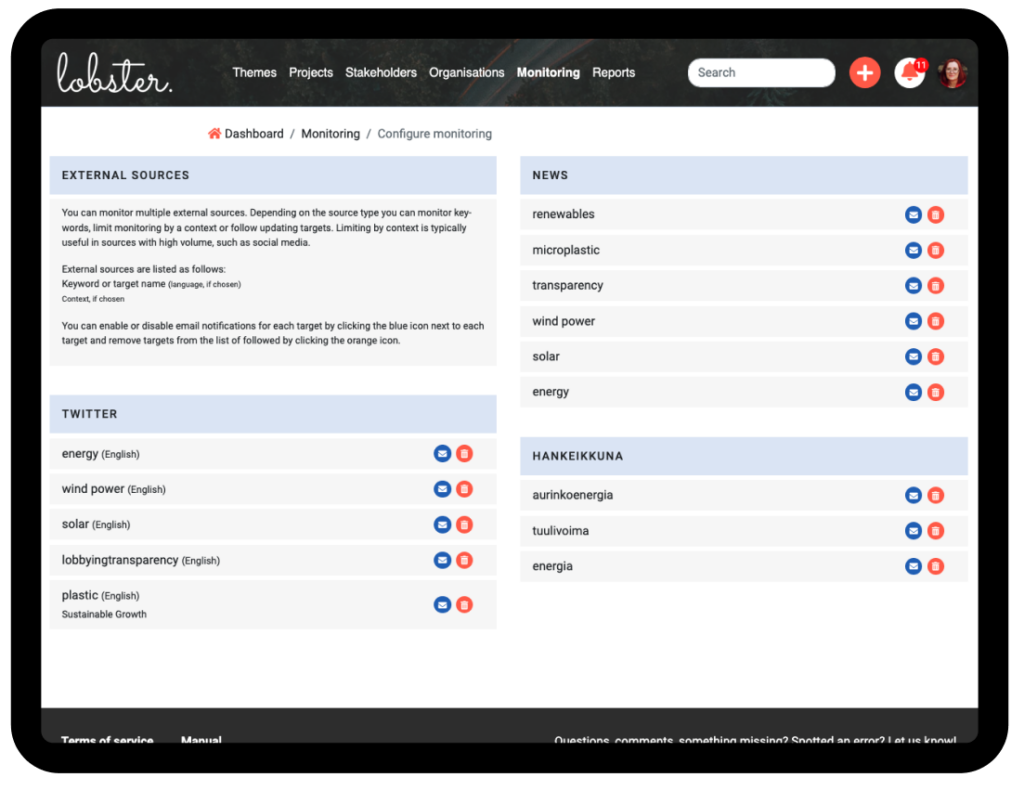The height and width of the screenshot is (790, 1024).
Task: Open the Organisations menu
Action: point(466,72)
